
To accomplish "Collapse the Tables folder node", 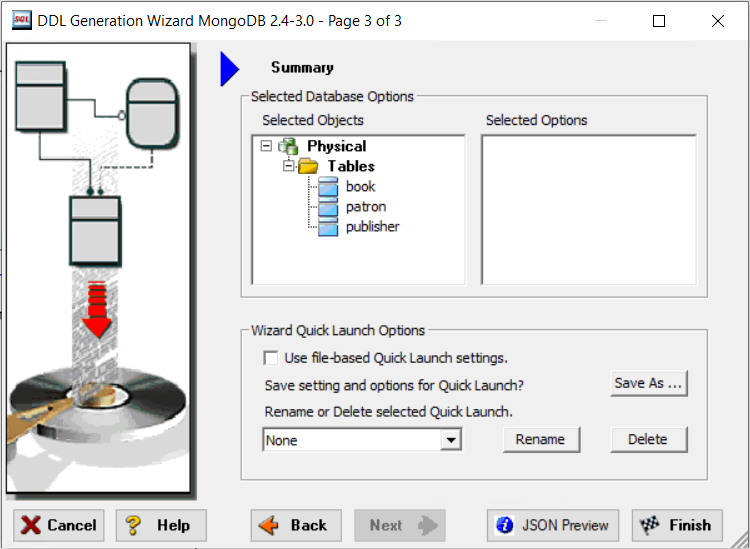I will [288, 165].
